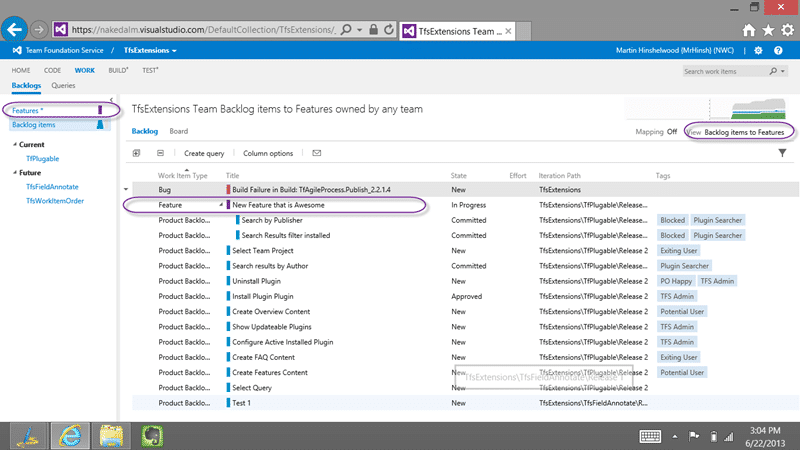Image resolution: width=800 pixels, height=450 pixels.
Task: Click Column options
Action: pos(268,153)
